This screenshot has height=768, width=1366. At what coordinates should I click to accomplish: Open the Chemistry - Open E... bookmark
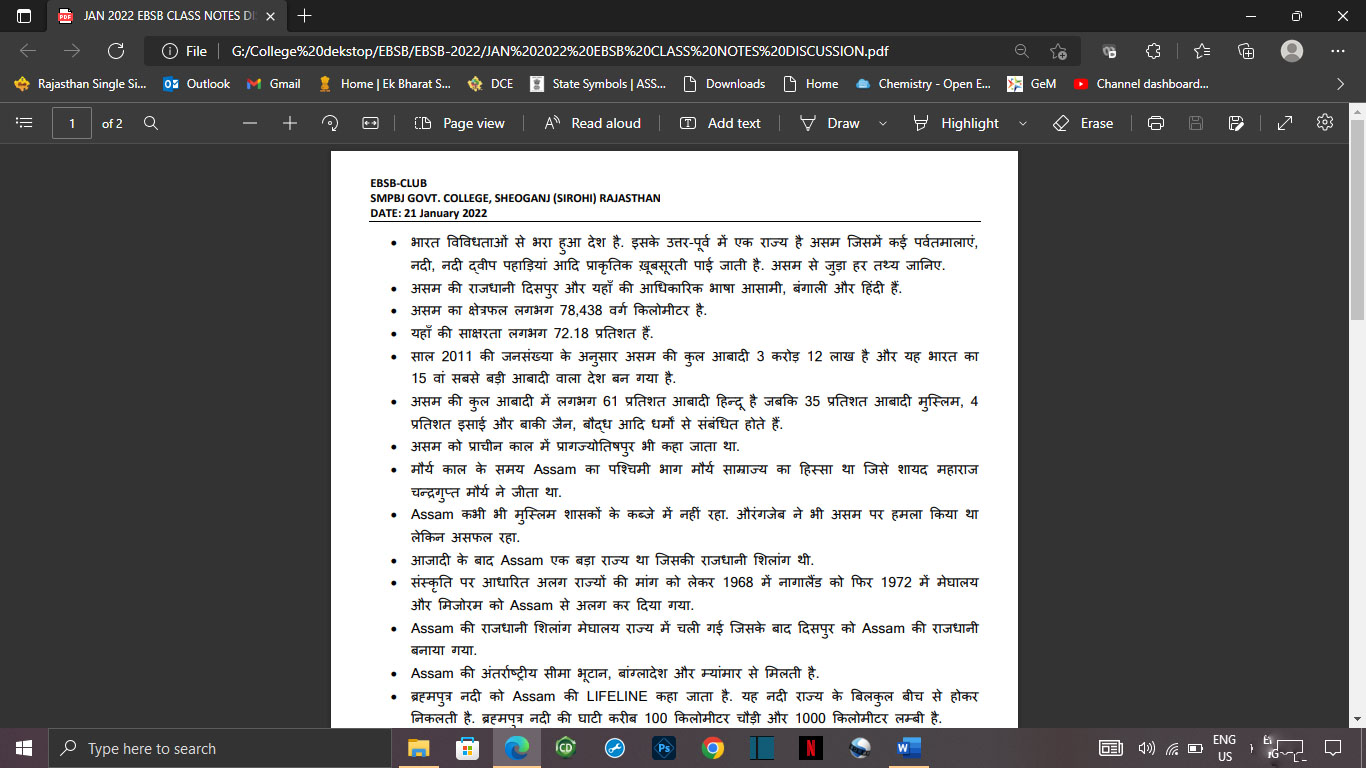click(x=924, y=84)
